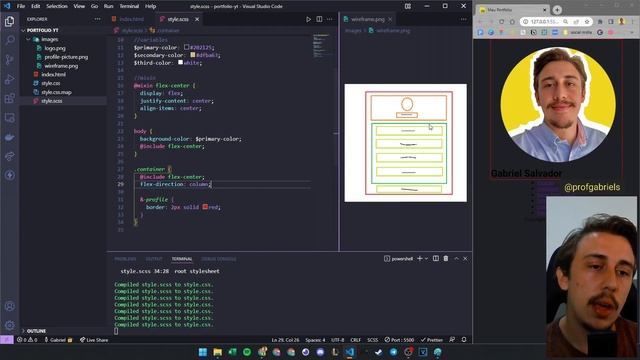The width and height of the screenshot is (640, 360).
Task: Run the code with editor play button
Action: click(309, 19)
